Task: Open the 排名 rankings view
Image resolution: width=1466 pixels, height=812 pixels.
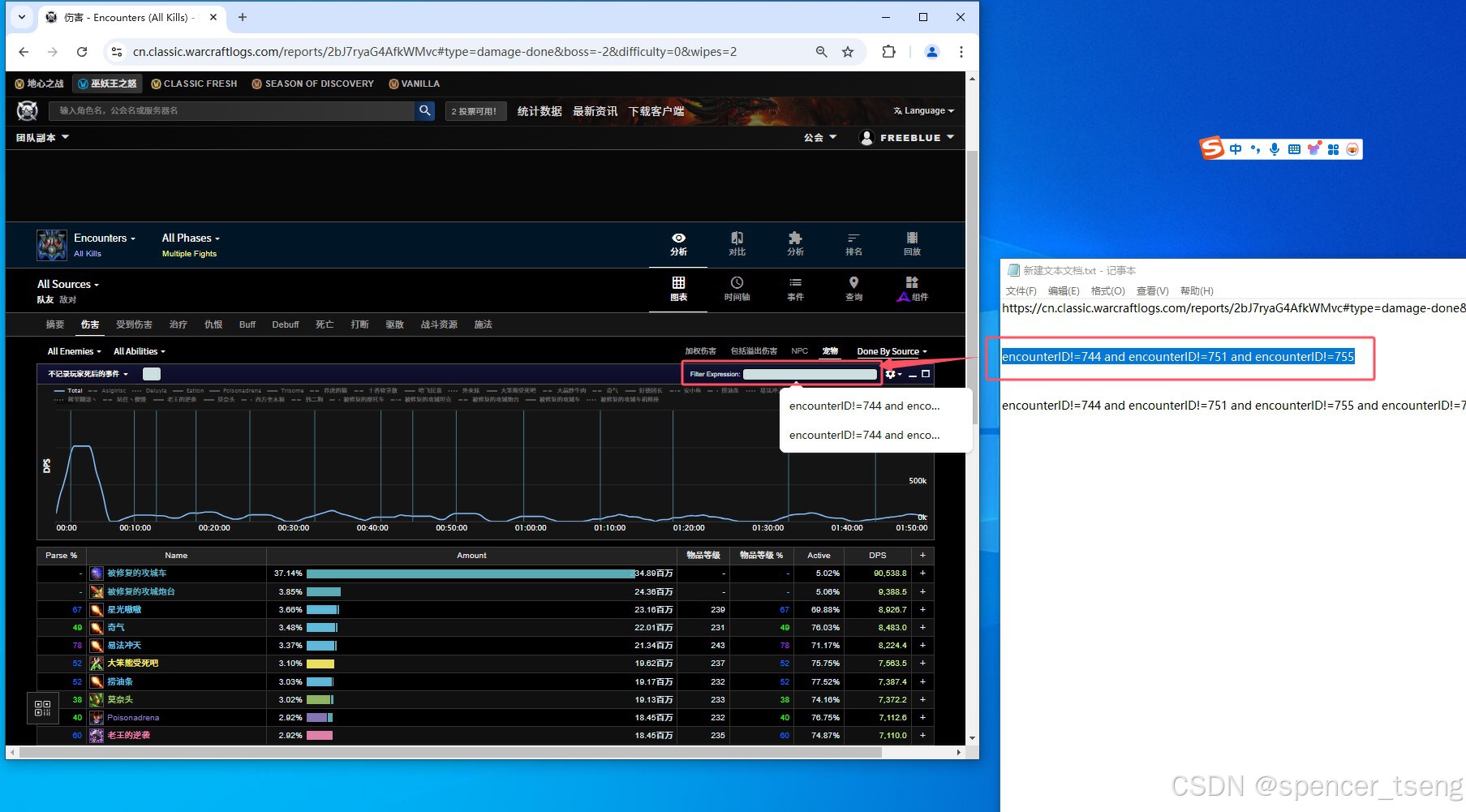Action: point(853,244)
